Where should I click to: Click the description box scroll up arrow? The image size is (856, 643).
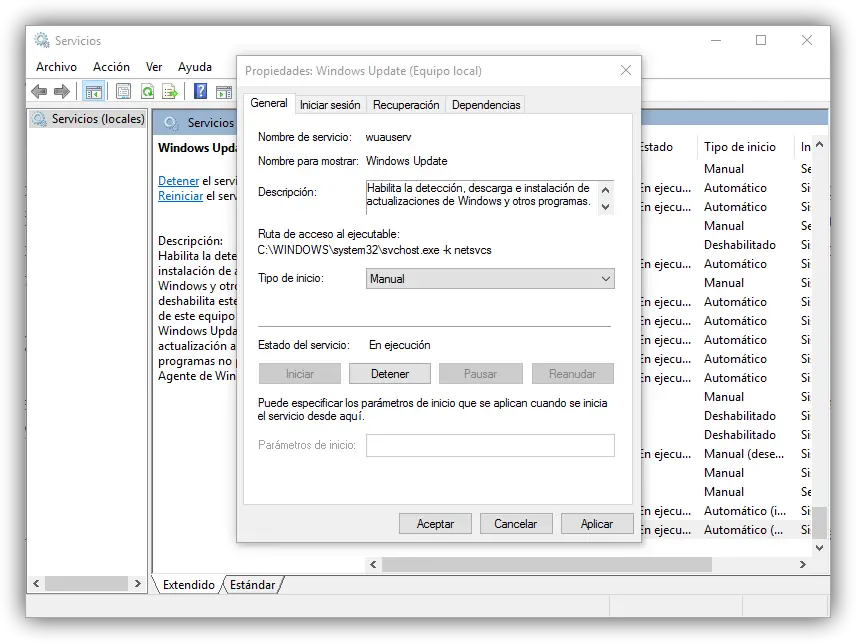pyautogui.click(x=605, y=190)
